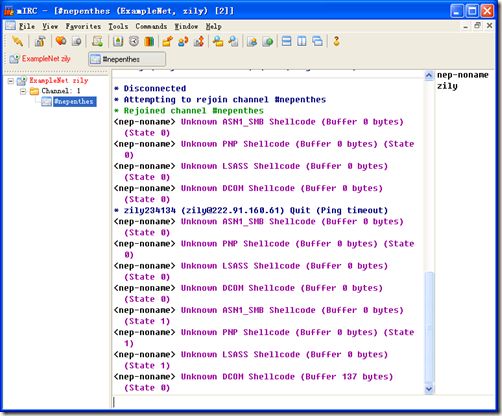Open the Received files folder icon

tap(218, 41)
